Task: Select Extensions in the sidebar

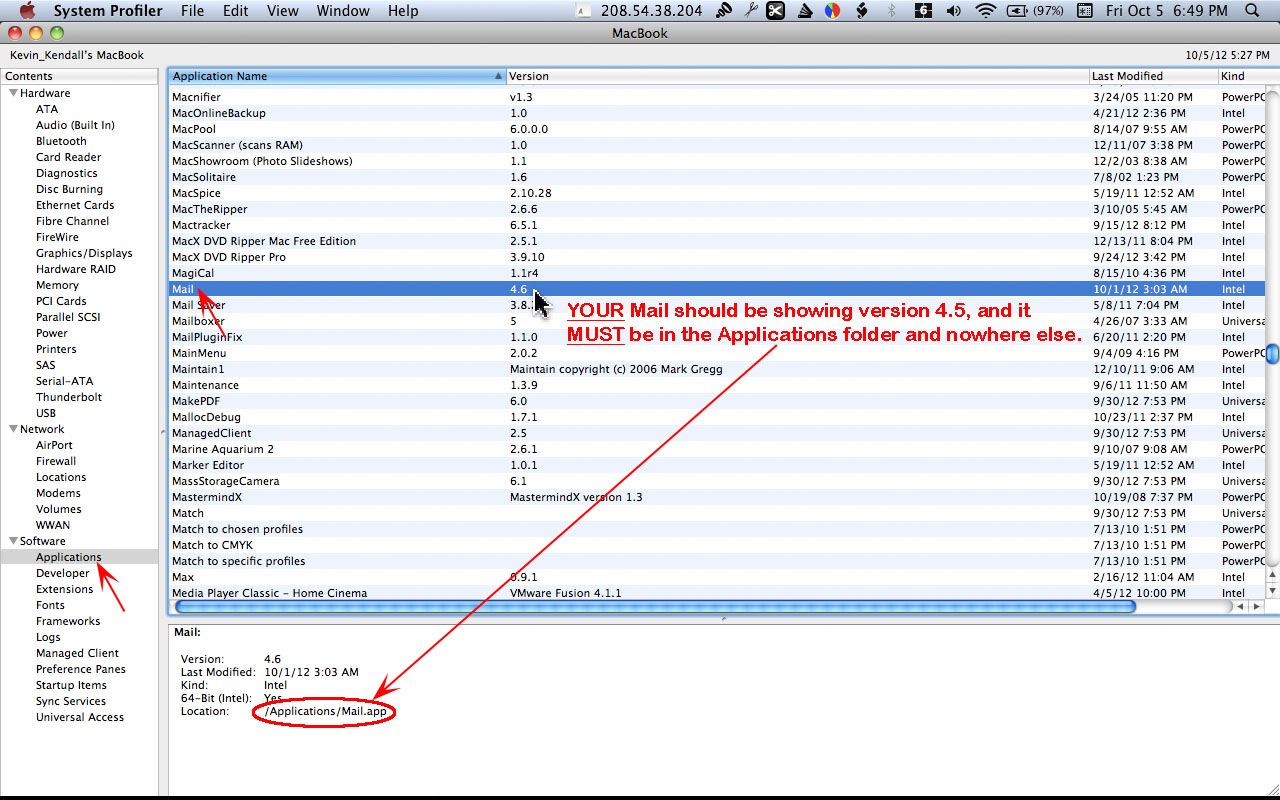Action: point(64,589)
